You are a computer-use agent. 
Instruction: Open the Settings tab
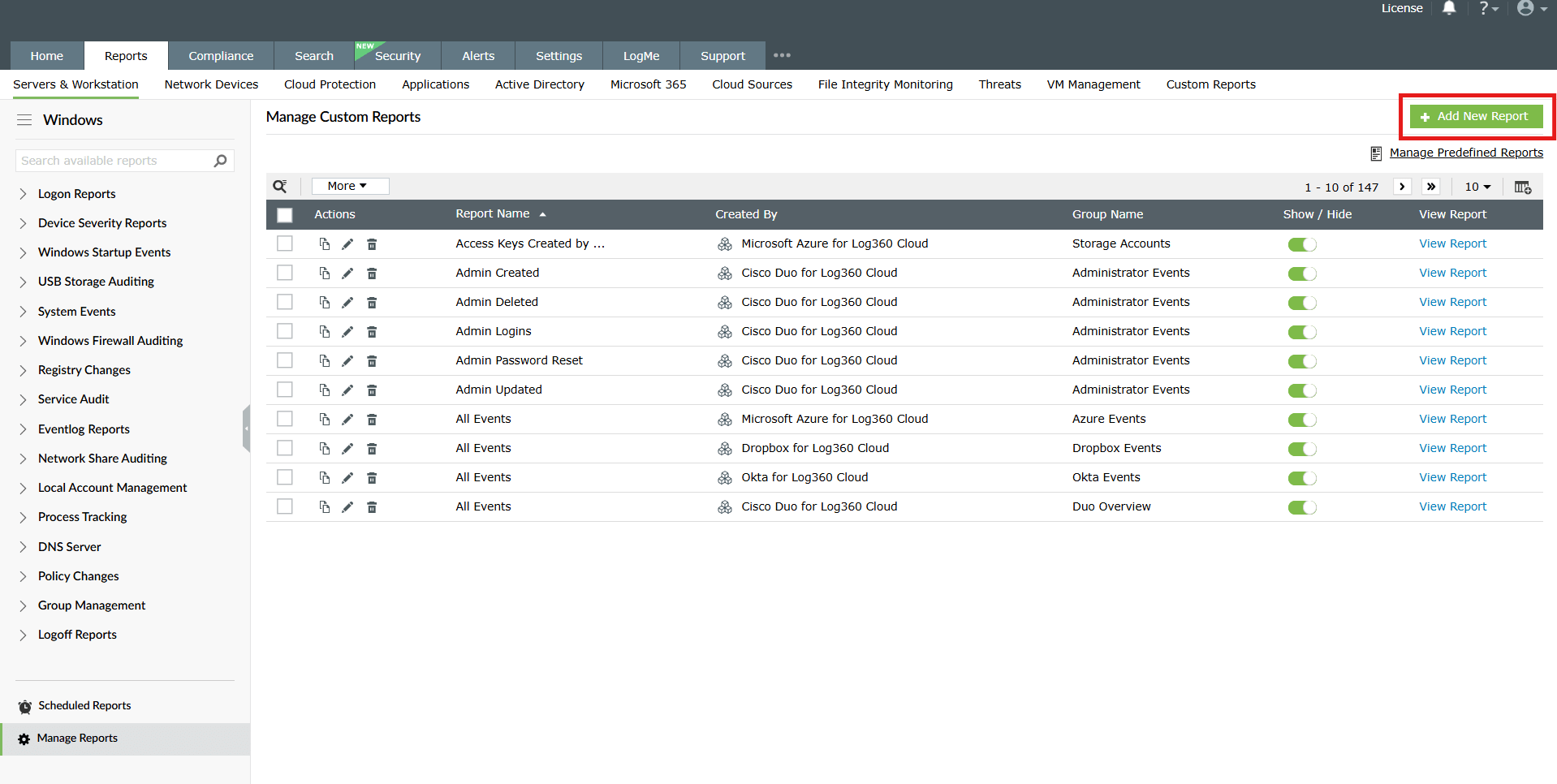tap(559, 56)
